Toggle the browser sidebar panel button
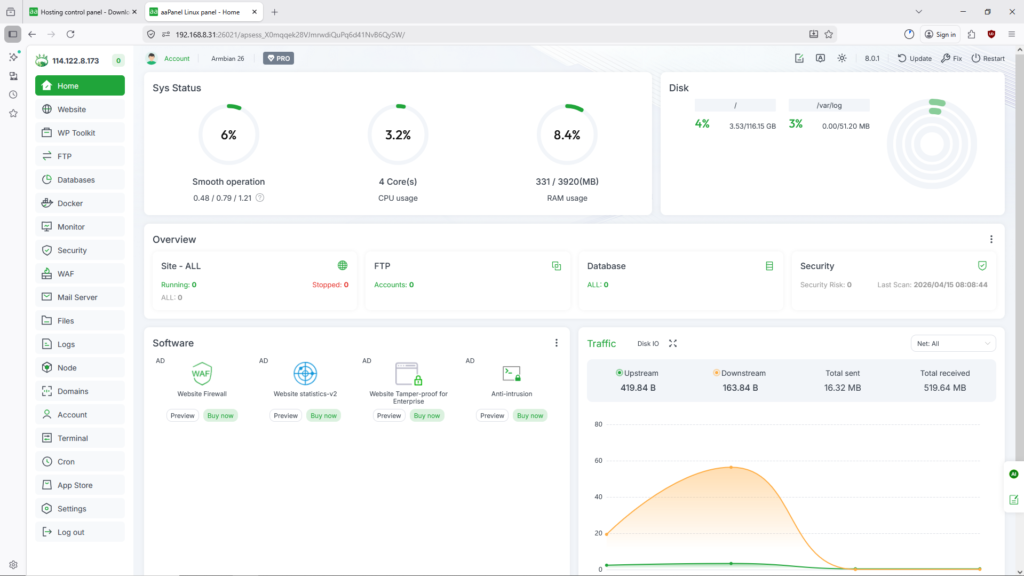The width and height of the screenshot is (1024, 576). point(12,33)
